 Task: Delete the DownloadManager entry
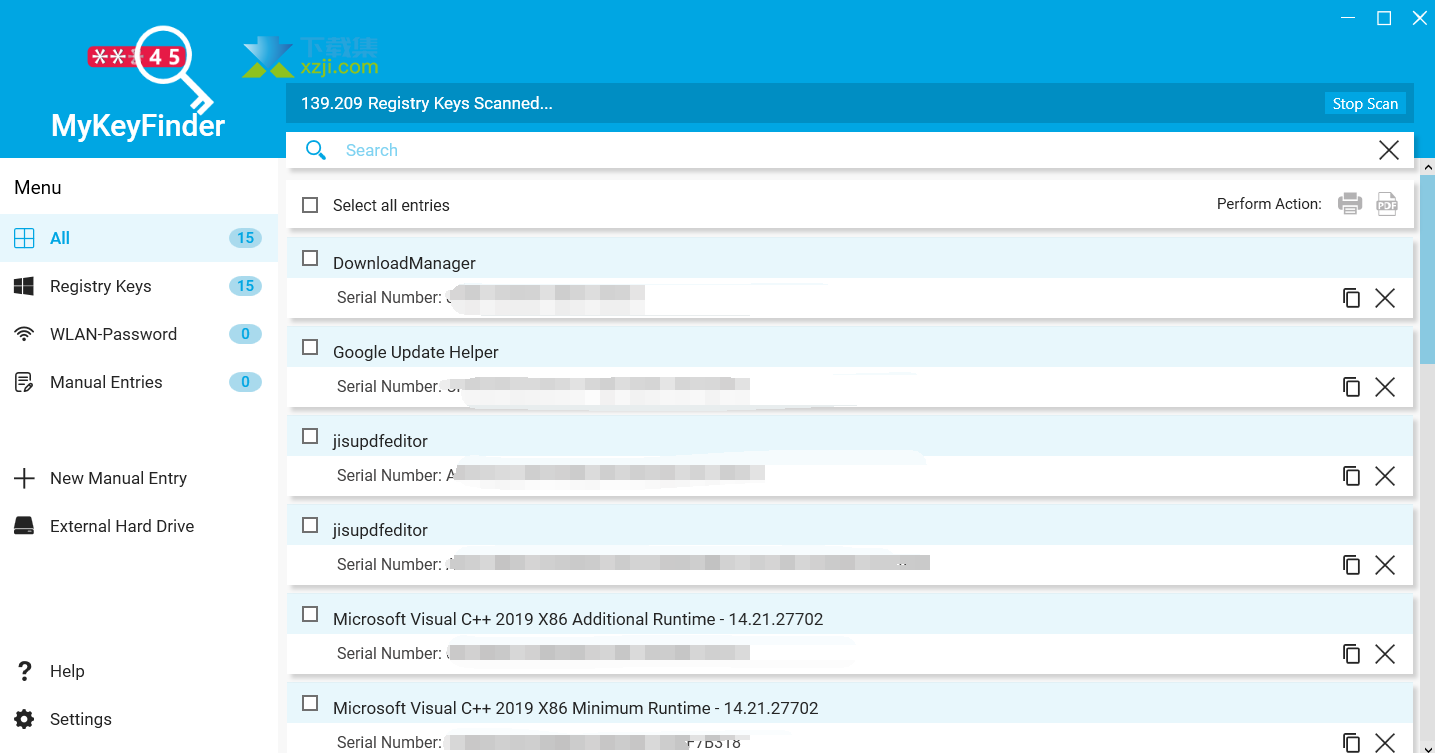pos(1385,298)
